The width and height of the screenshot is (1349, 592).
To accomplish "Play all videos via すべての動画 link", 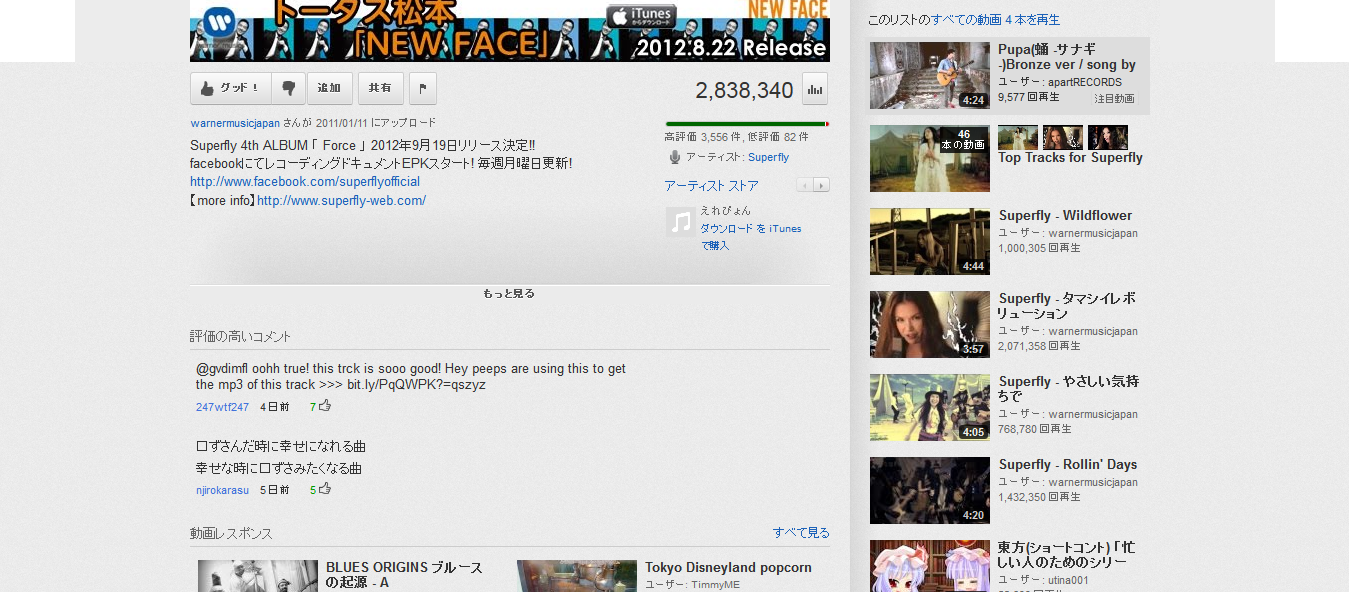I will pyautogui.click(x=995, y=20).
